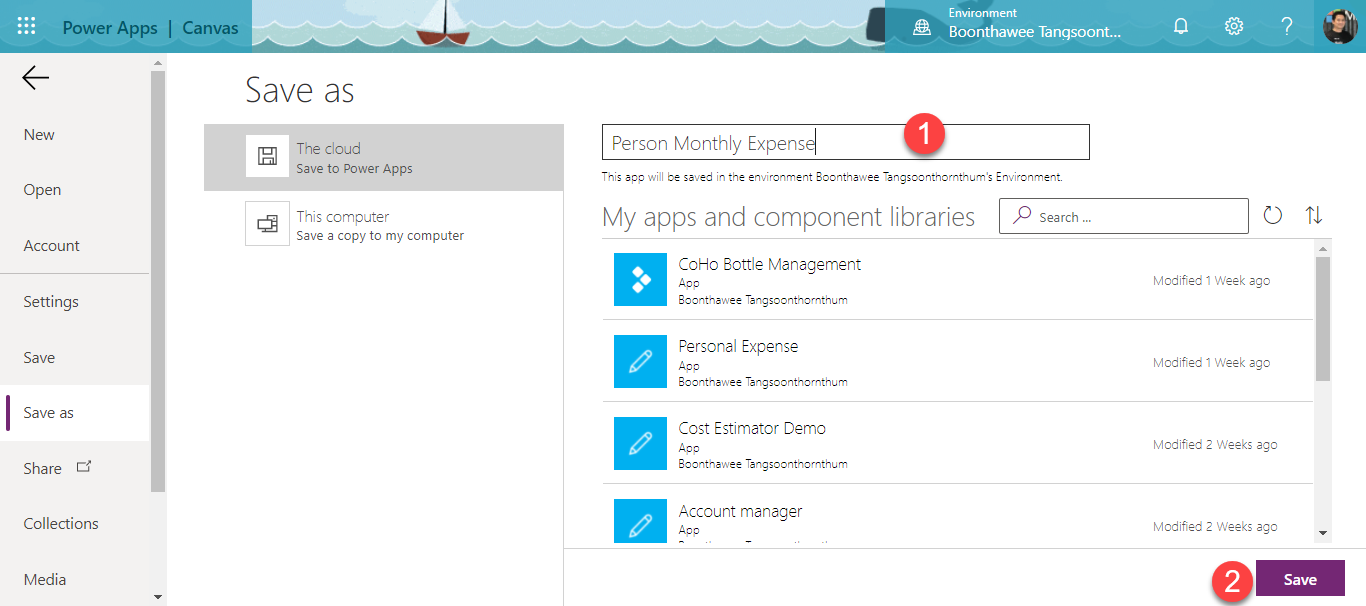Open the Environment picker
The height and width of the screenshot is (606, 1366).
(x=1018, y=27)
